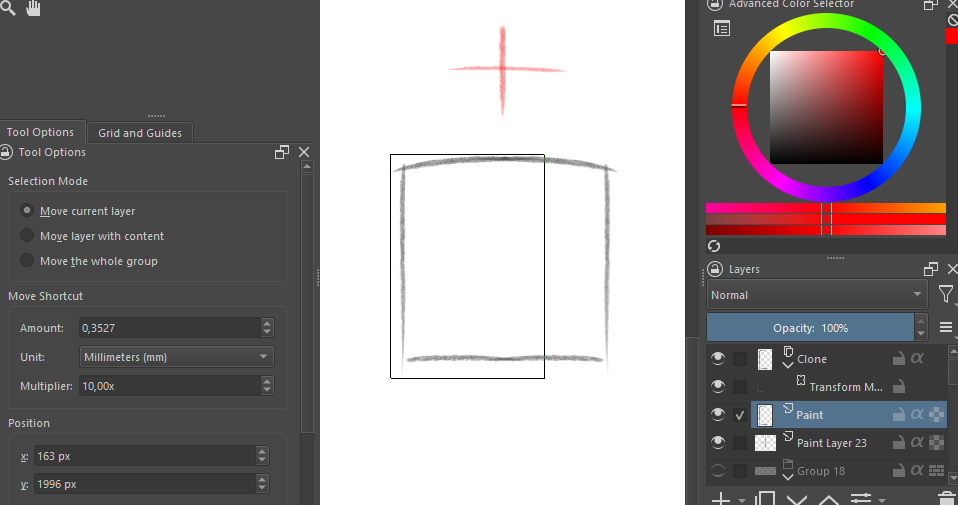958x505 pixels.
Task: Toggle alpha inheritance on Paint Layer 23
Action: (917, 442)
